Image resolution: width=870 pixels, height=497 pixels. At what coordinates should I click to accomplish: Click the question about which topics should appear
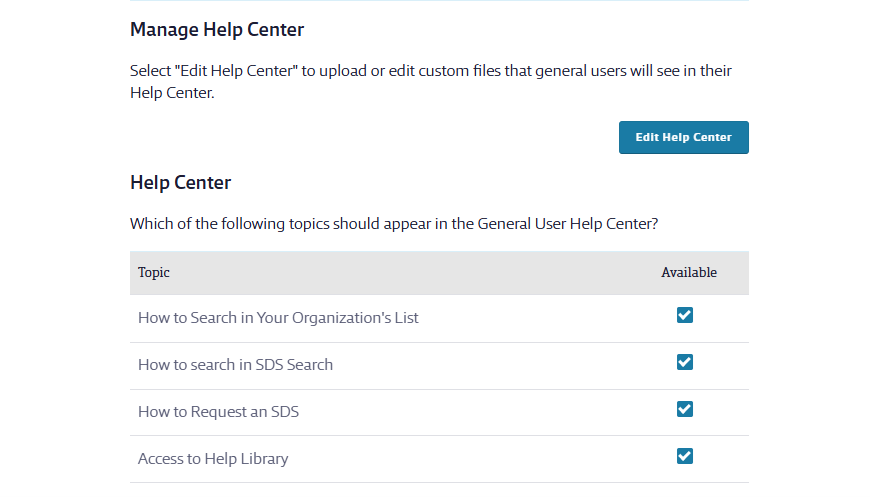coord(394,224)
